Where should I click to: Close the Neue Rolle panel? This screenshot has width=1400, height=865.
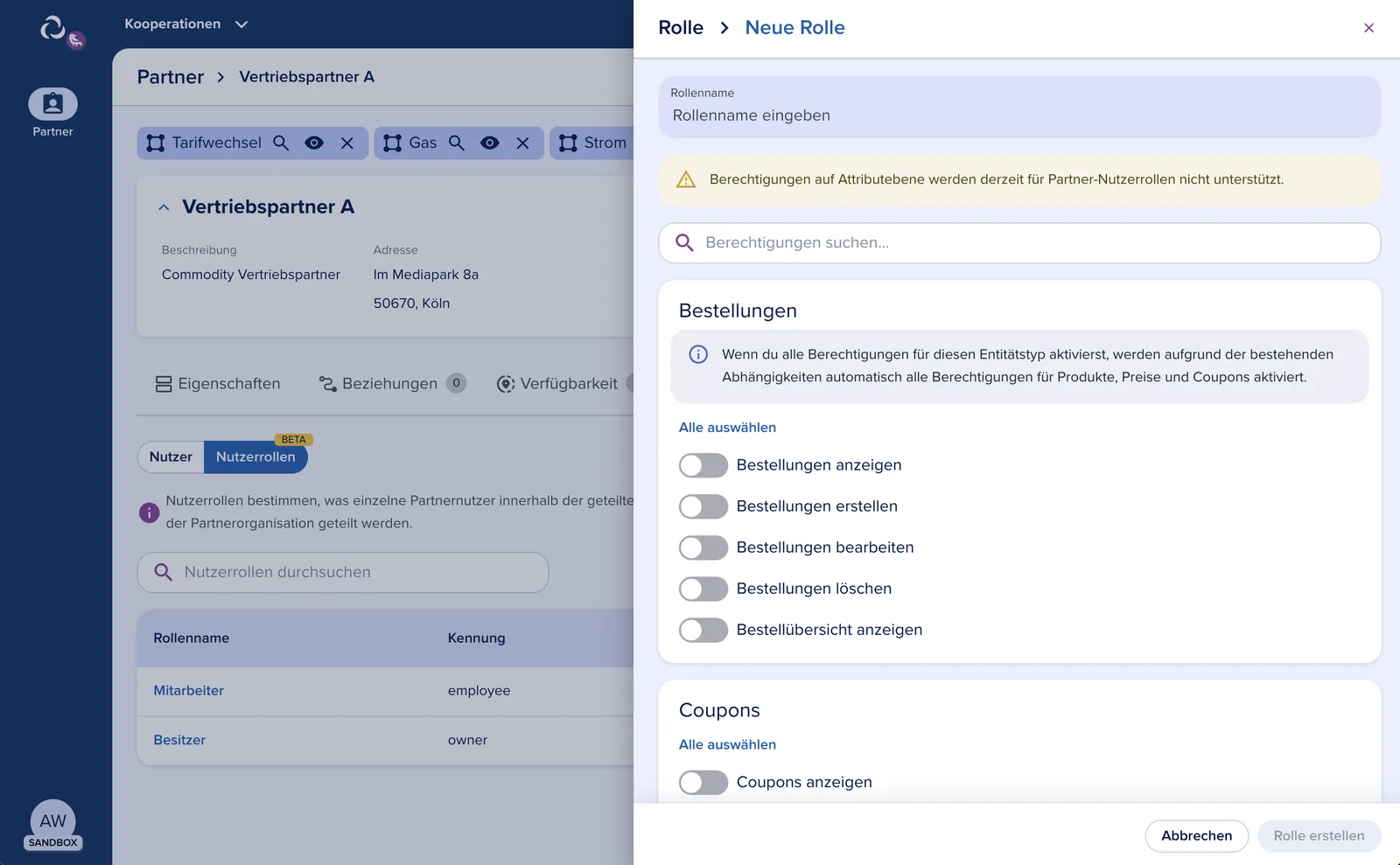tap(1368, 28)
